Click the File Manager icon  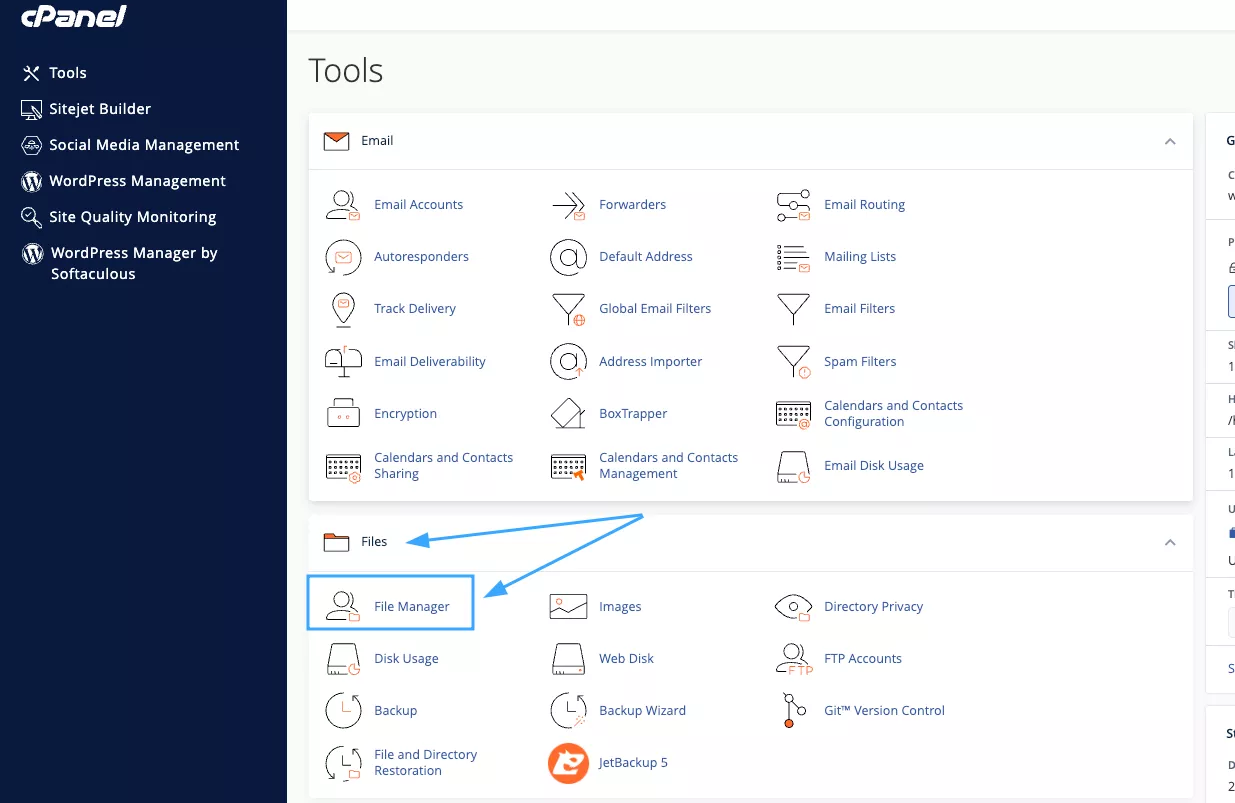[343, 606]
